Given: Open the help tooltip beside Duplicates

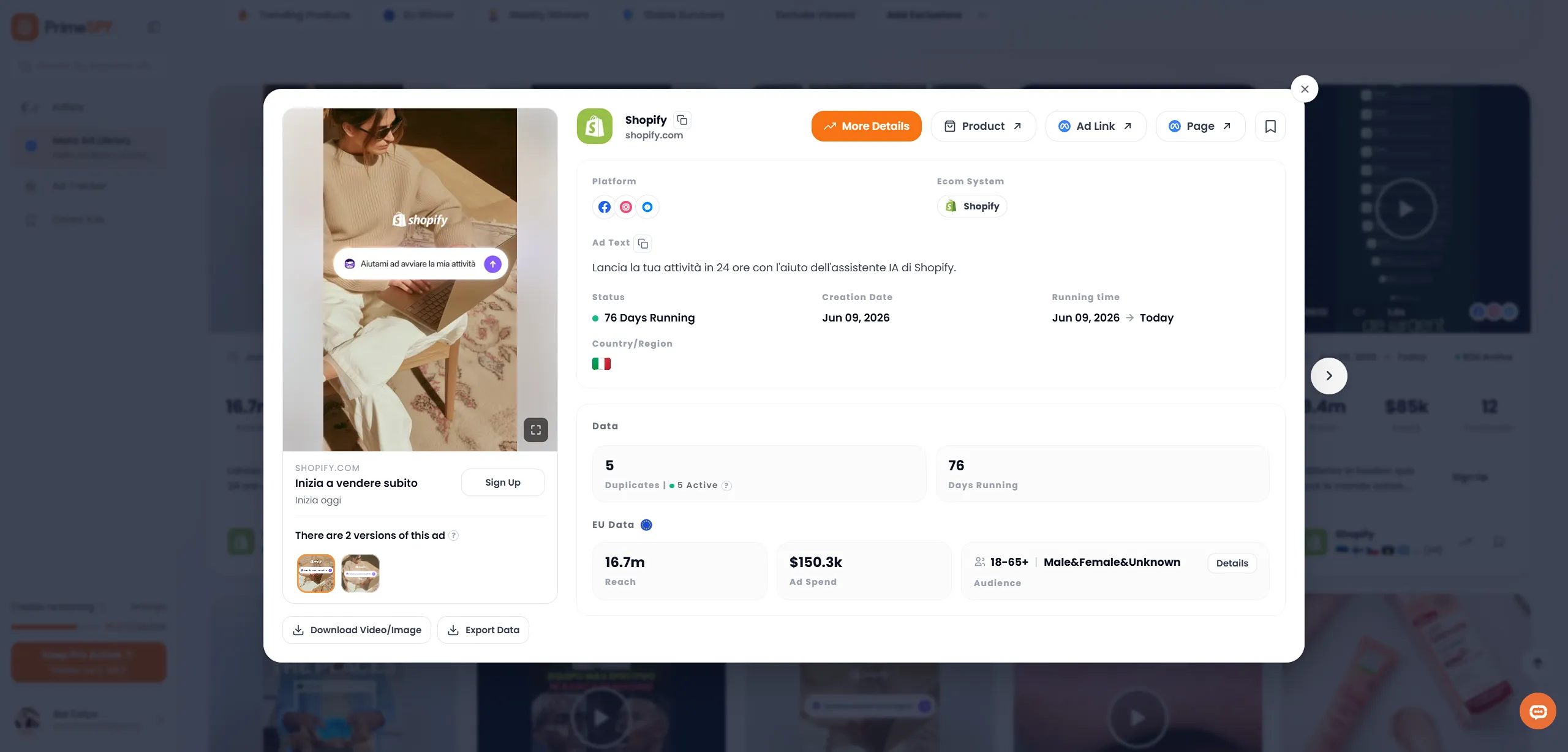Looking at the screenshot, I should [726, 486].
